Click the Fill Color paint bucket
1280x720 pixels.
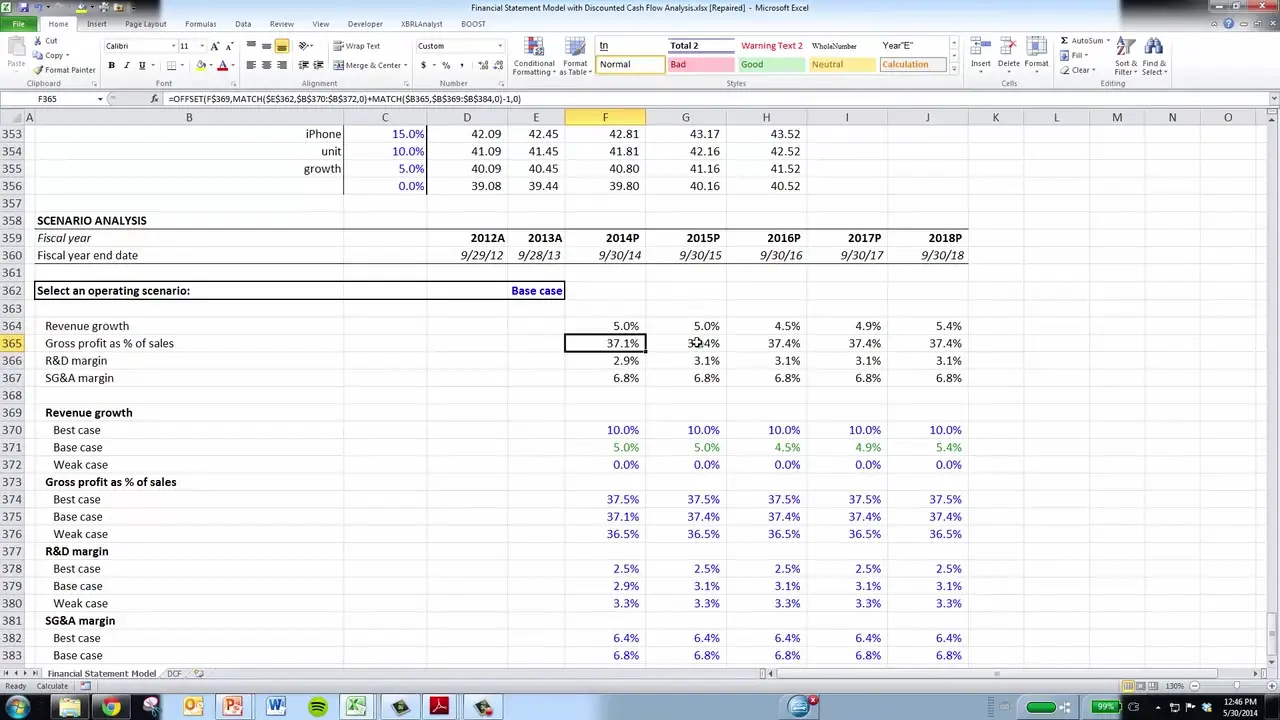pos(201,65)
